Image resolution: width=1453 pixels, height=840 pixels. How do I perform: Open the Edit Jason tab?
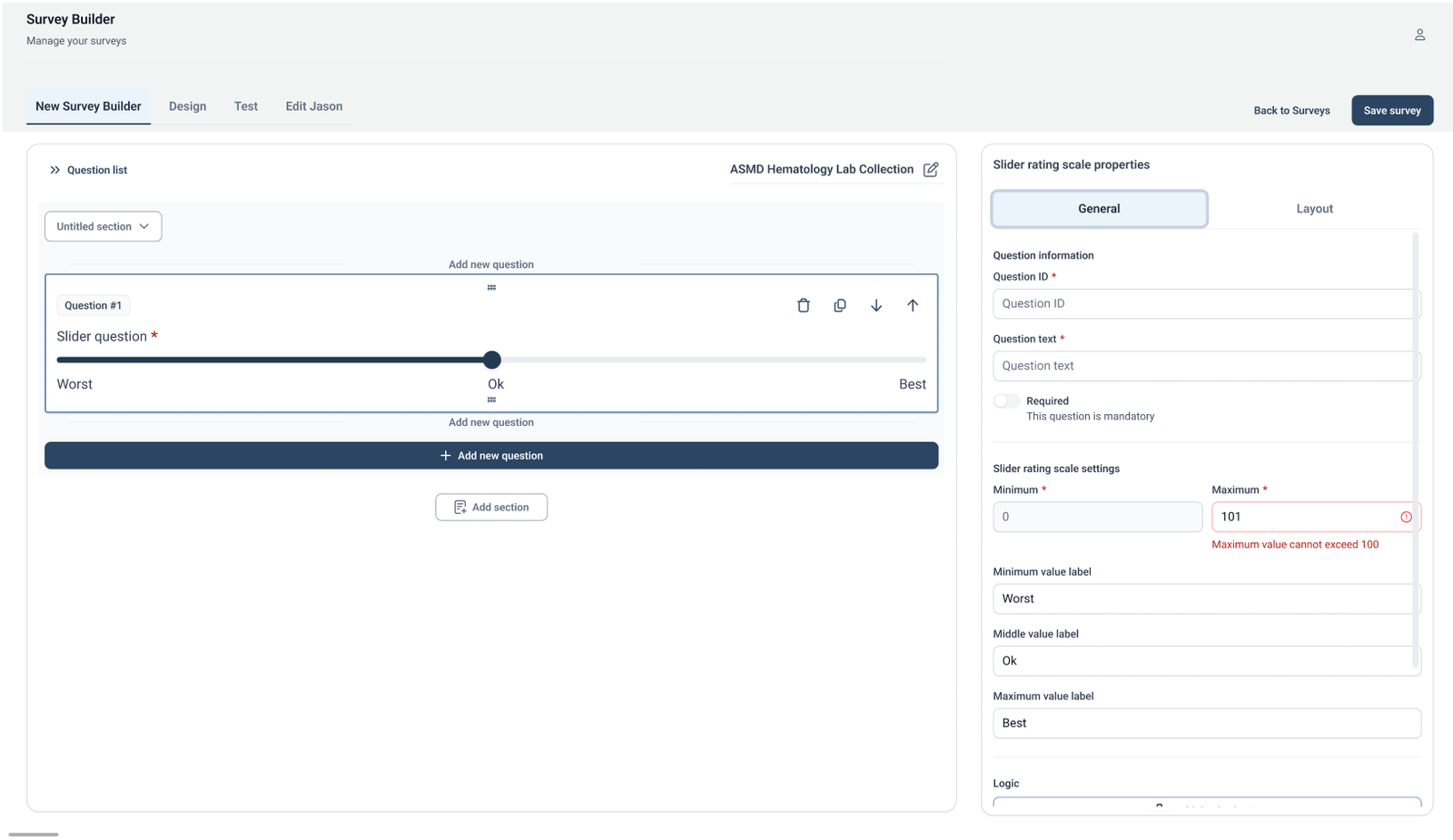coord(313,106)
